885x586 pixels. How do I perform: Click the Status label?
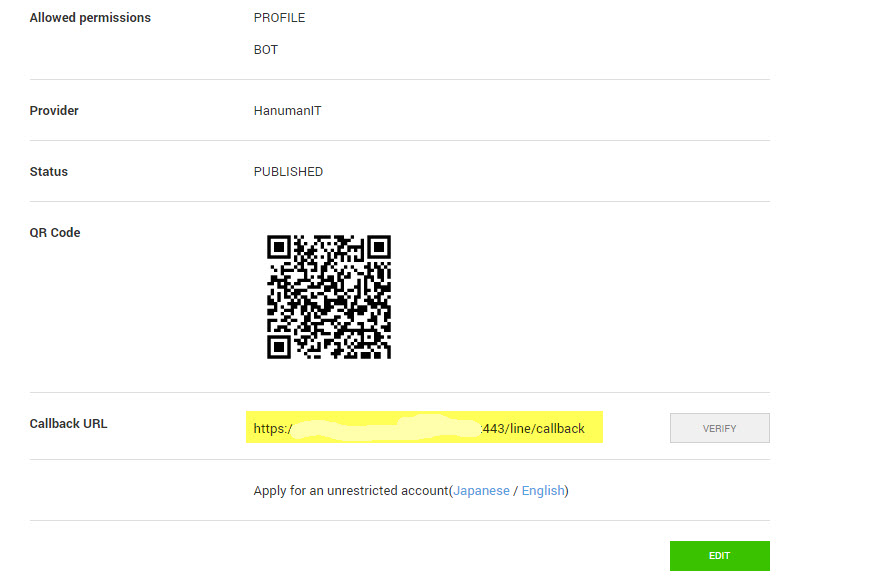49,172
